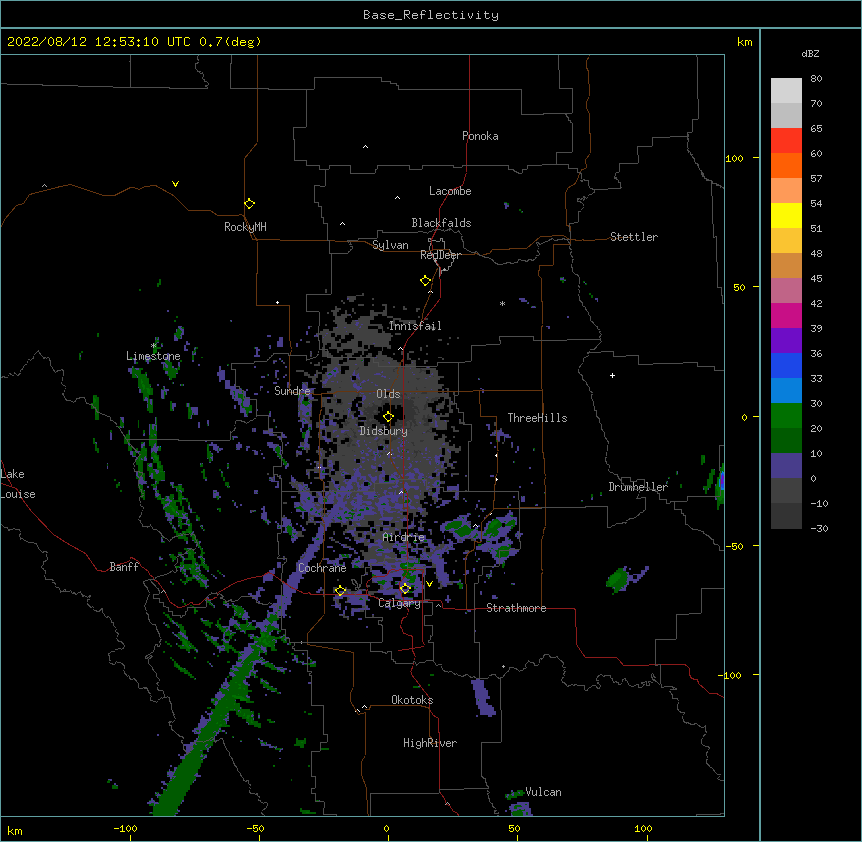Image resolution: width=862 pixels, height=842 pixels.
Task: Click the km unit label at bottom left
Action: click(x=15, y=830)
